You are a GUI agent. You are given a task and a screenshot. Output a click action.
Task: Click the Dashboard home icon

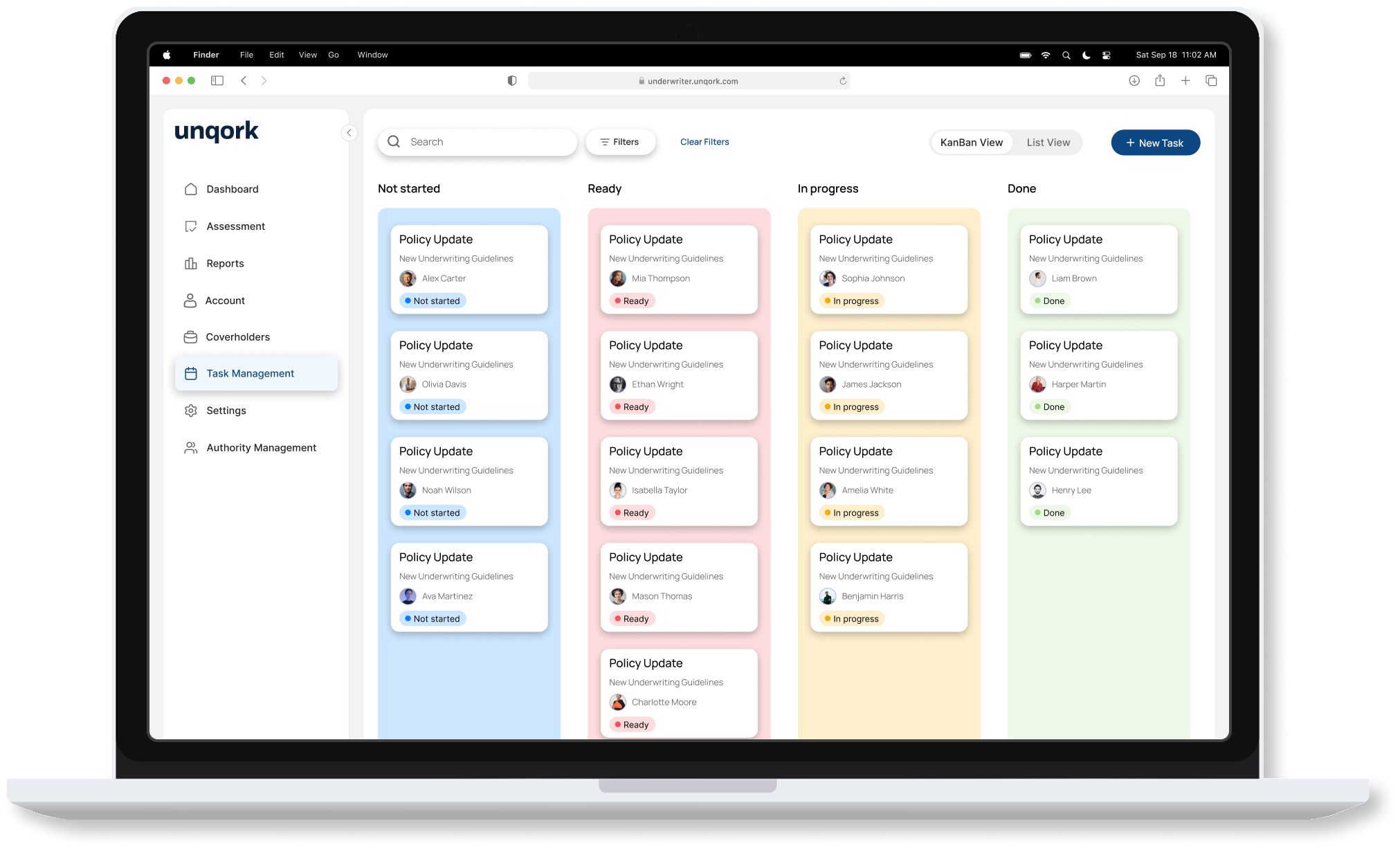(x=191, y=189)
